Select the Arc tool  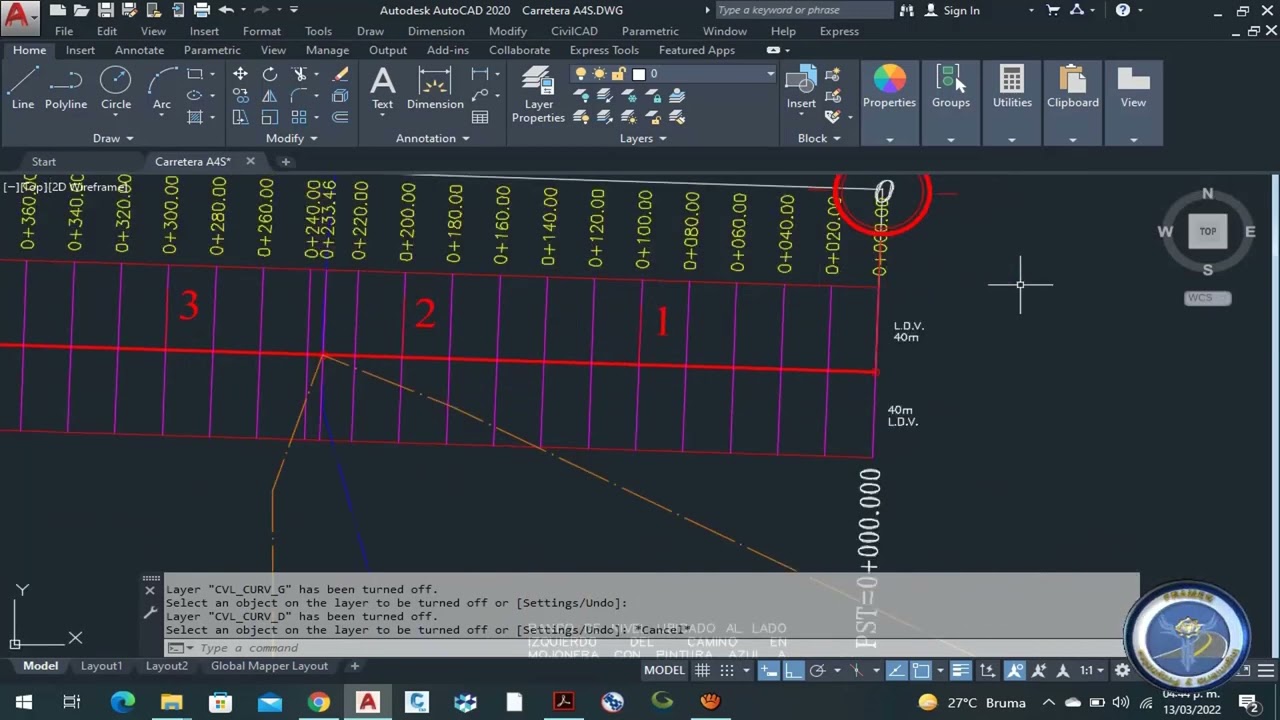(162, 86)
